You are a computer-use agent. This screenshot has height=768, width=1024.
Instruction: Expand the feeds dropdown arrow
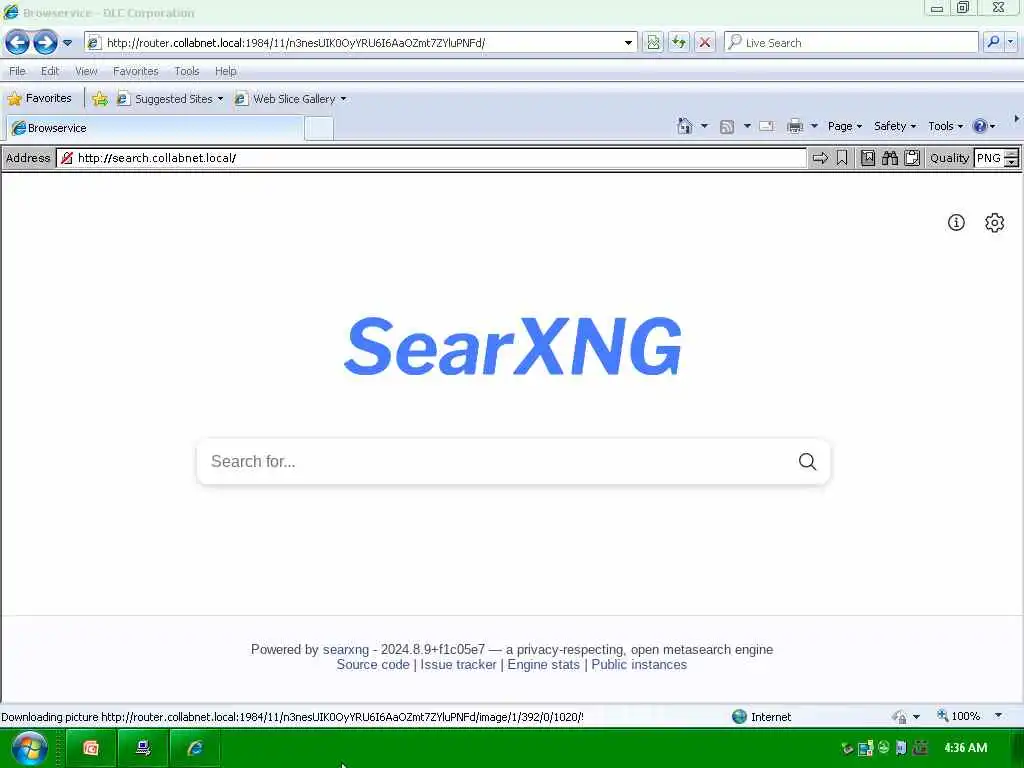coord(747,126)
